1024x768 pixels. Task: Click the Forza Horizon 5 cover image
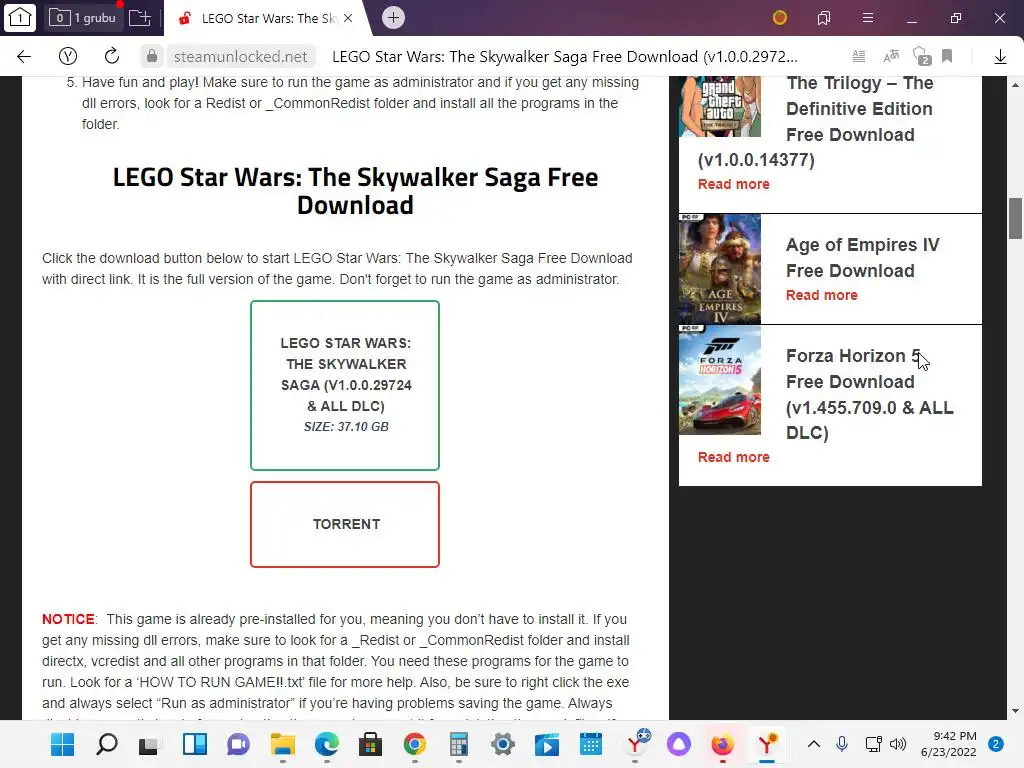[720, 380]
